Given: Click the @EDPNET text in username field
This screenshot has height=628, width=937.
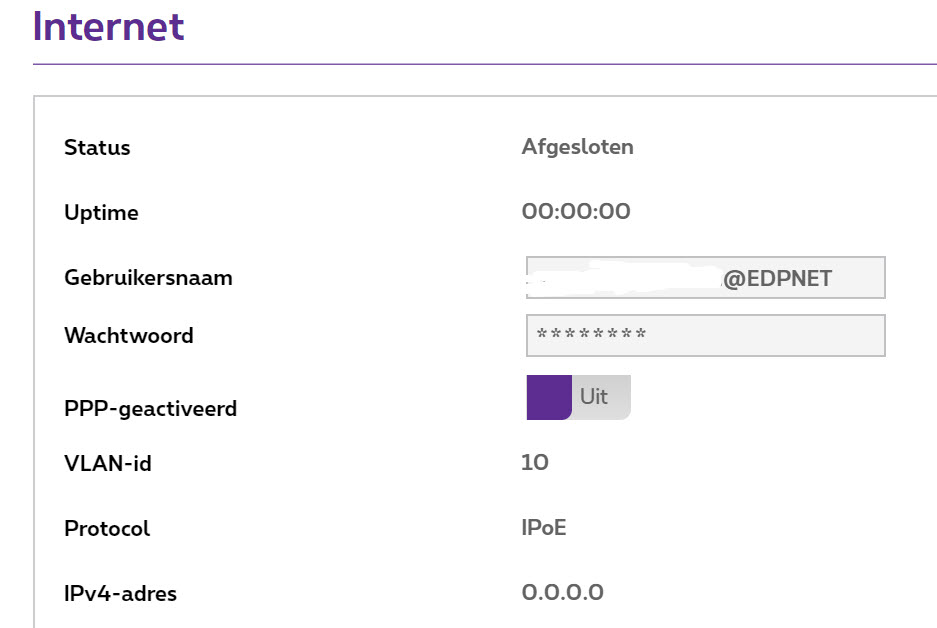Looking at the screenshot, I should [x=777, y=279].
